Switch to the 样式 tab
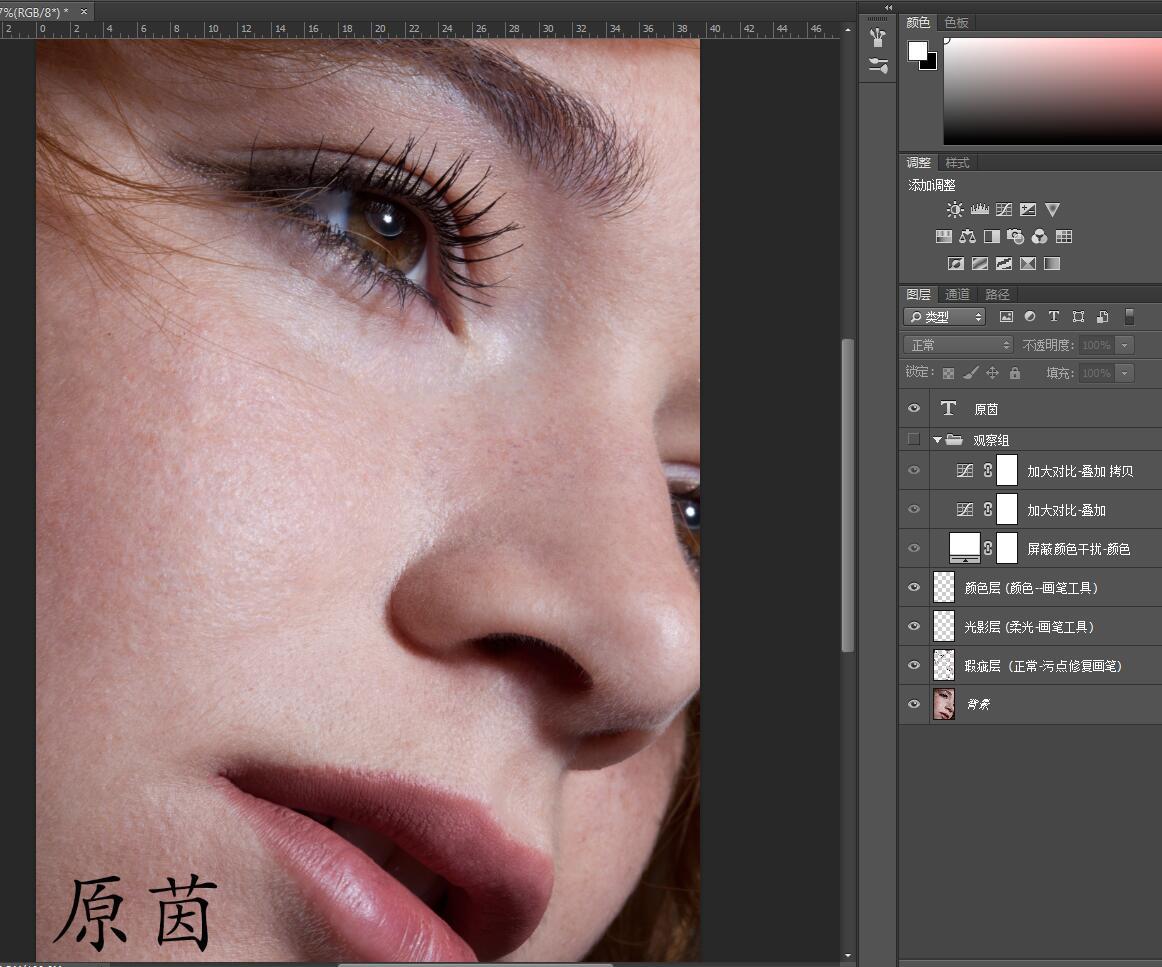This screenshot has height=967, width=1162. click(x=957, y=163)
